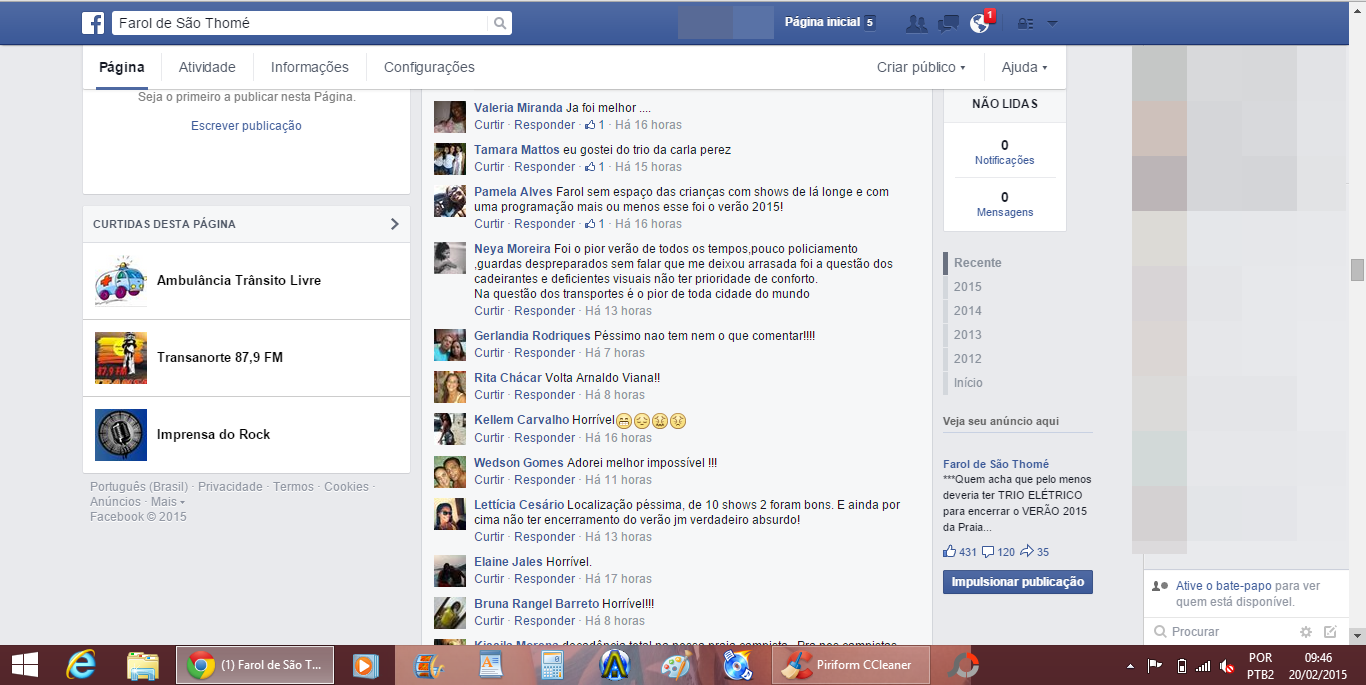Viewport: 1366px width, 685px height.
Task: Click Escrever publicação link
Action: pos(246,126)
